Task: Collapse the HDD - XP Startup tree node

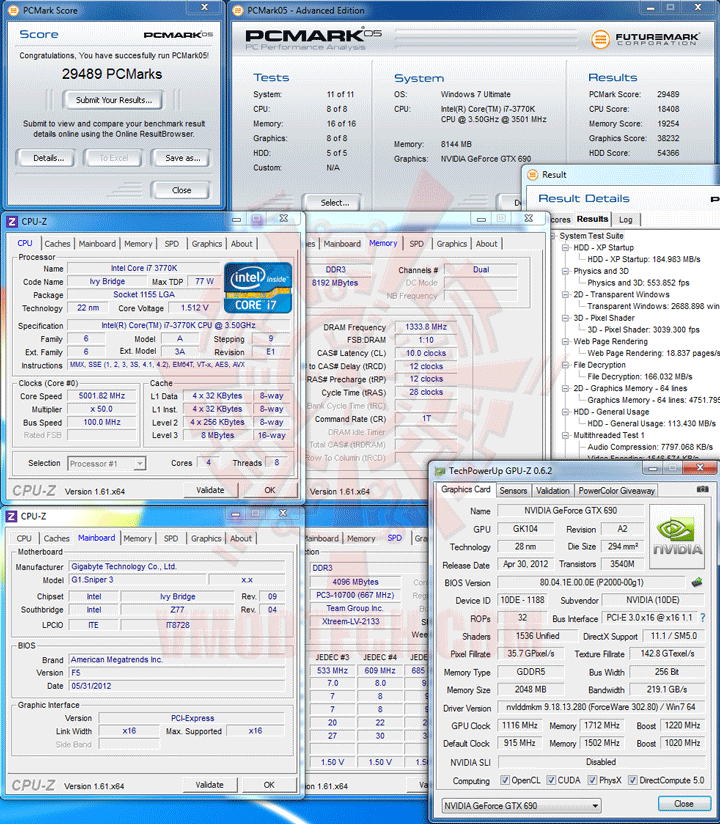Action: (565, 248)
